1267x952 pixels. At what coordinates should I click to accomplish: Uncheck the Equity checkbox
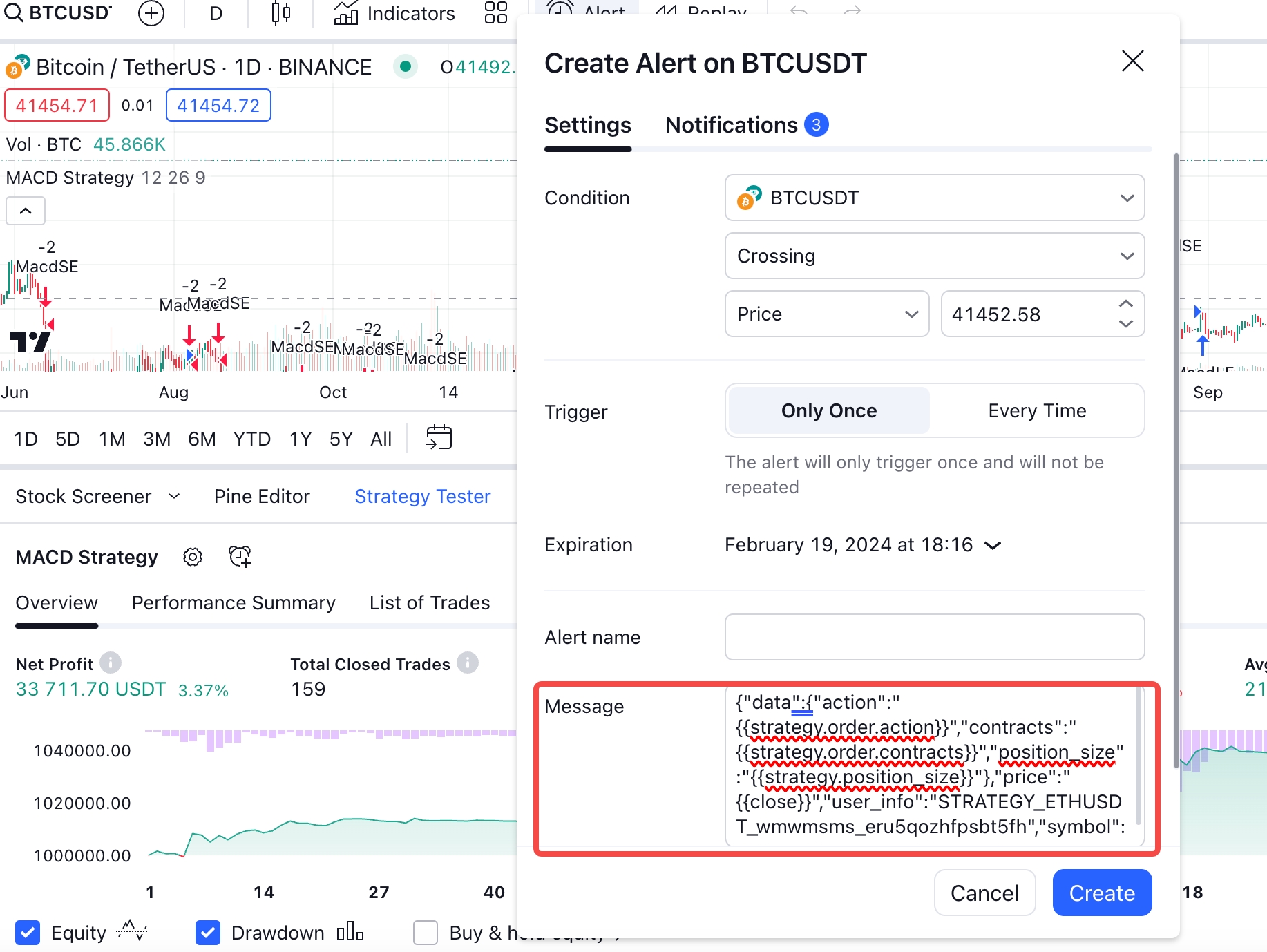(x=28, y=933)
